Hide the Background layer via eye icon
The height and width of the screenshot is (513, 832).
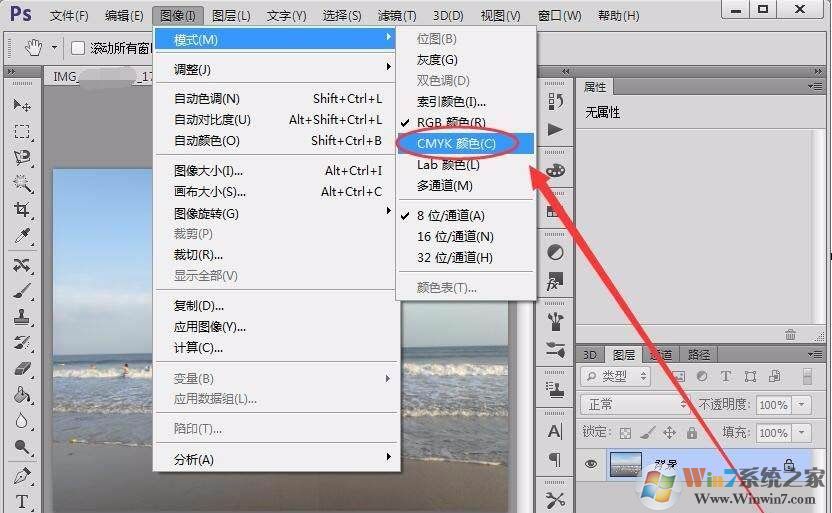[x=591, y=465]
